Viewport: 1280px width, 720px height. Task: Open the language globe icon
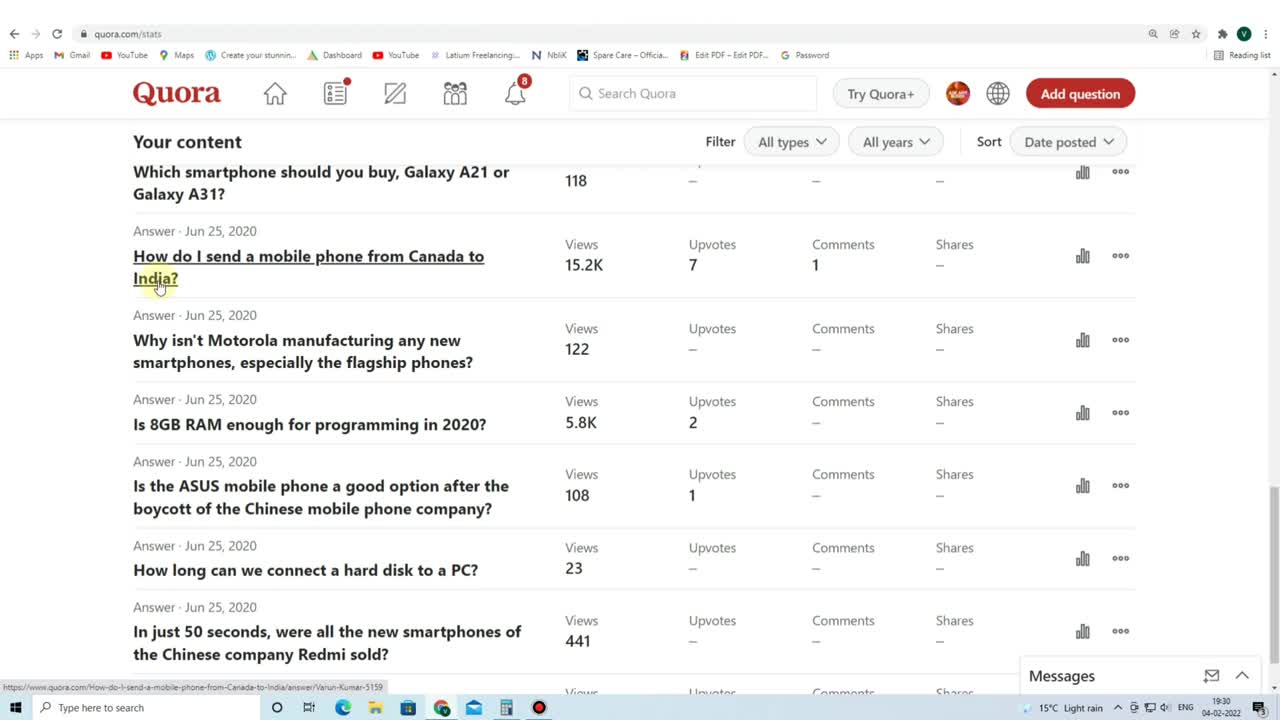(998, 94)
